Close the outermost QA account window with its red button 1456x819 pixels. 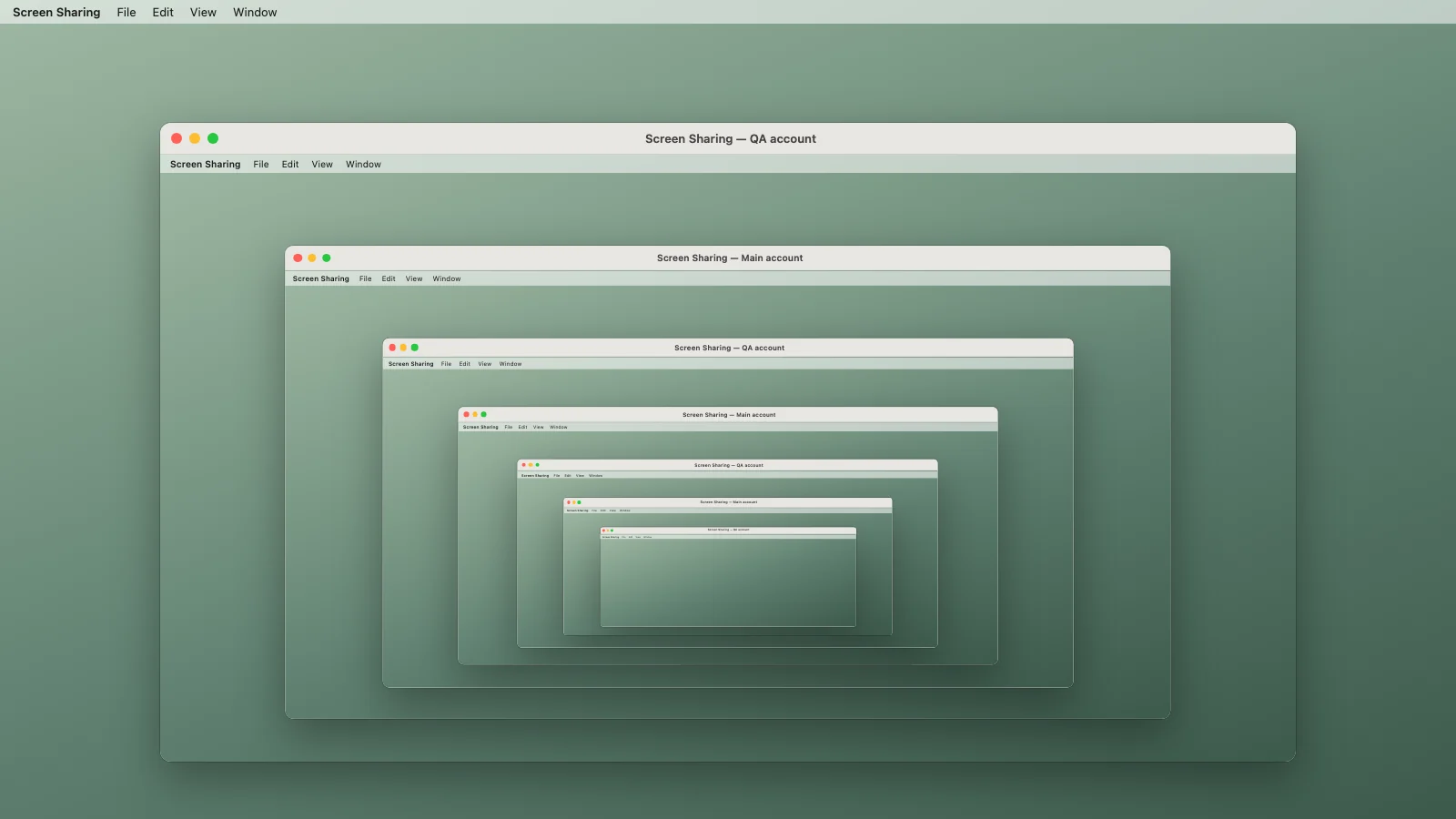coord(177,138)
